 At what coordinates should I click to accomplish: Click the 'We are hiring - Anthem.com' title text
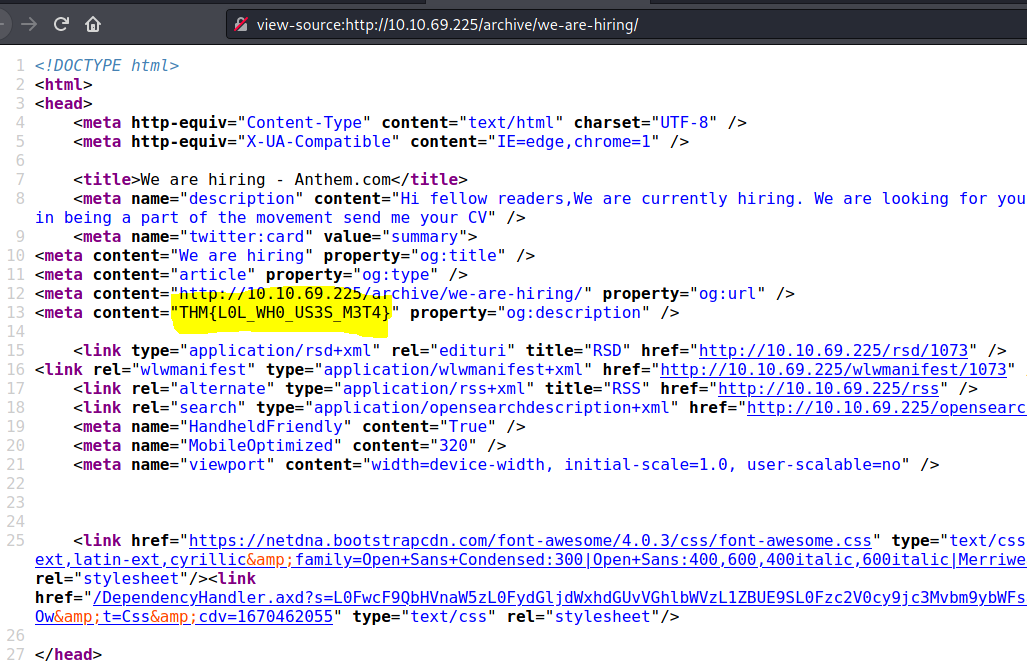(x=265, y=180)
